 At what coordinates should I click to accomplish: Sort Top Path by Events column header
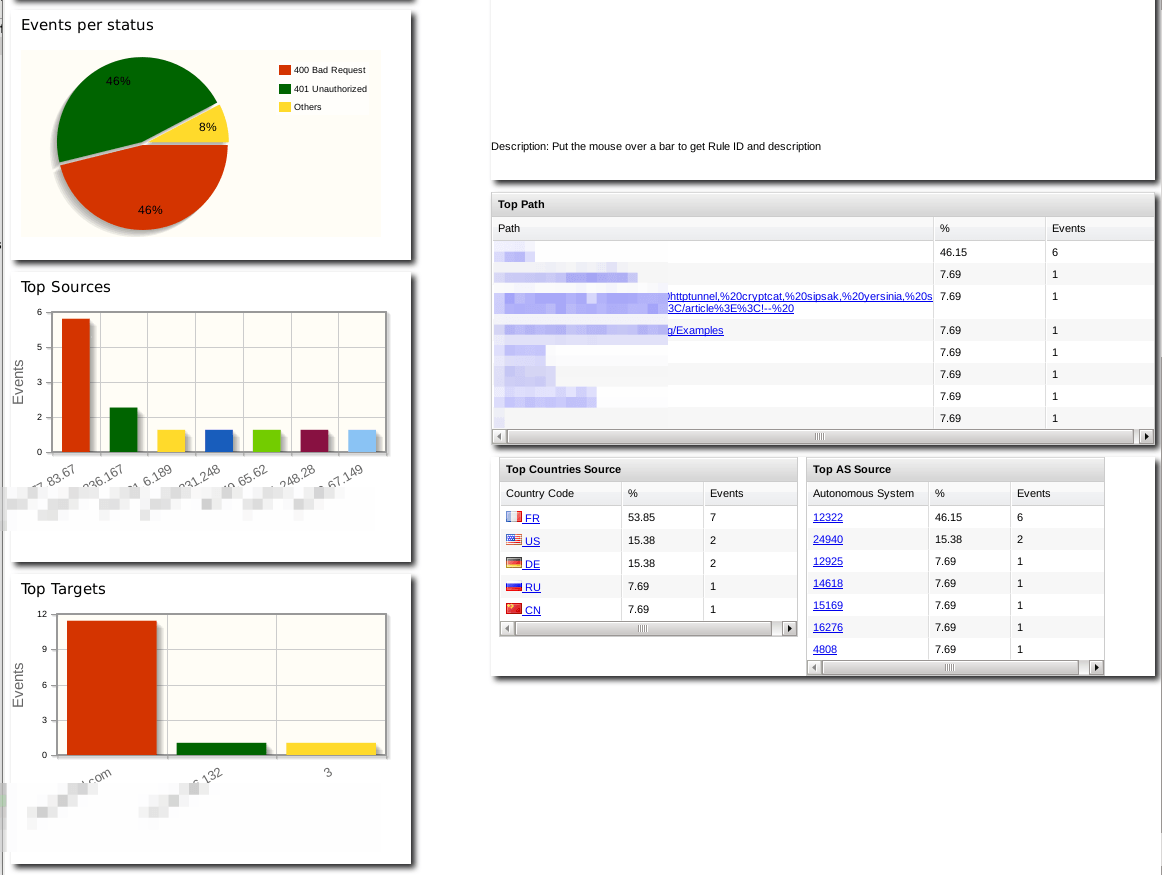click(x=1068, y=229)
